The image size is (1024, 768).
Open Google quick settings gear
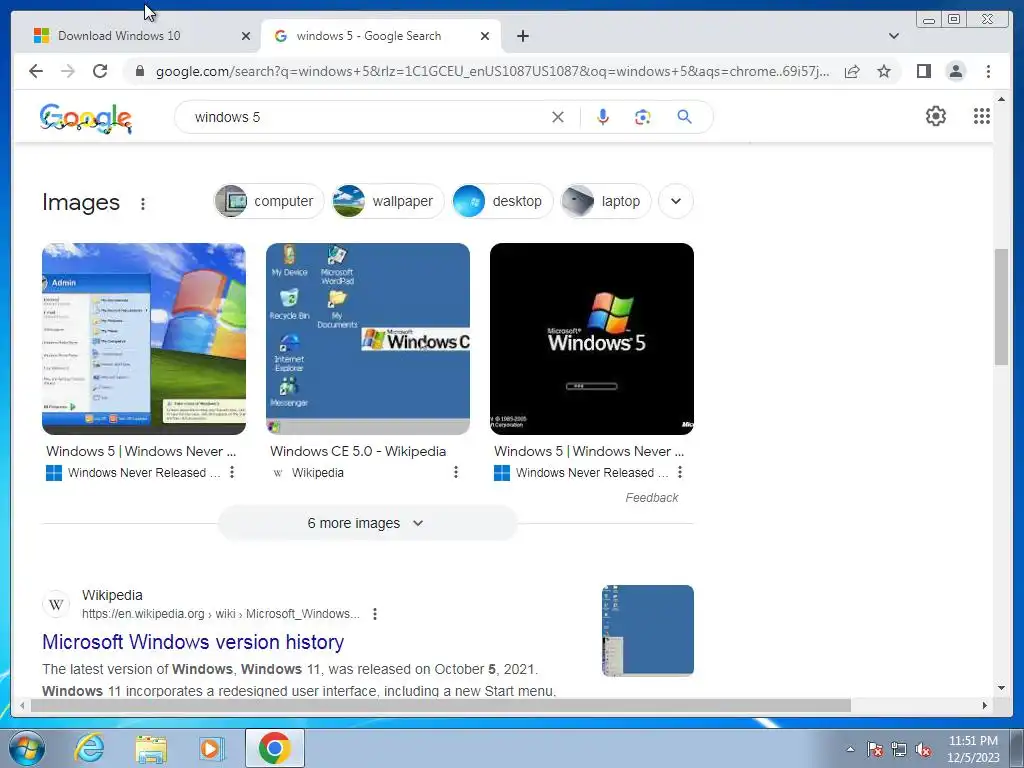pos(936,116)
